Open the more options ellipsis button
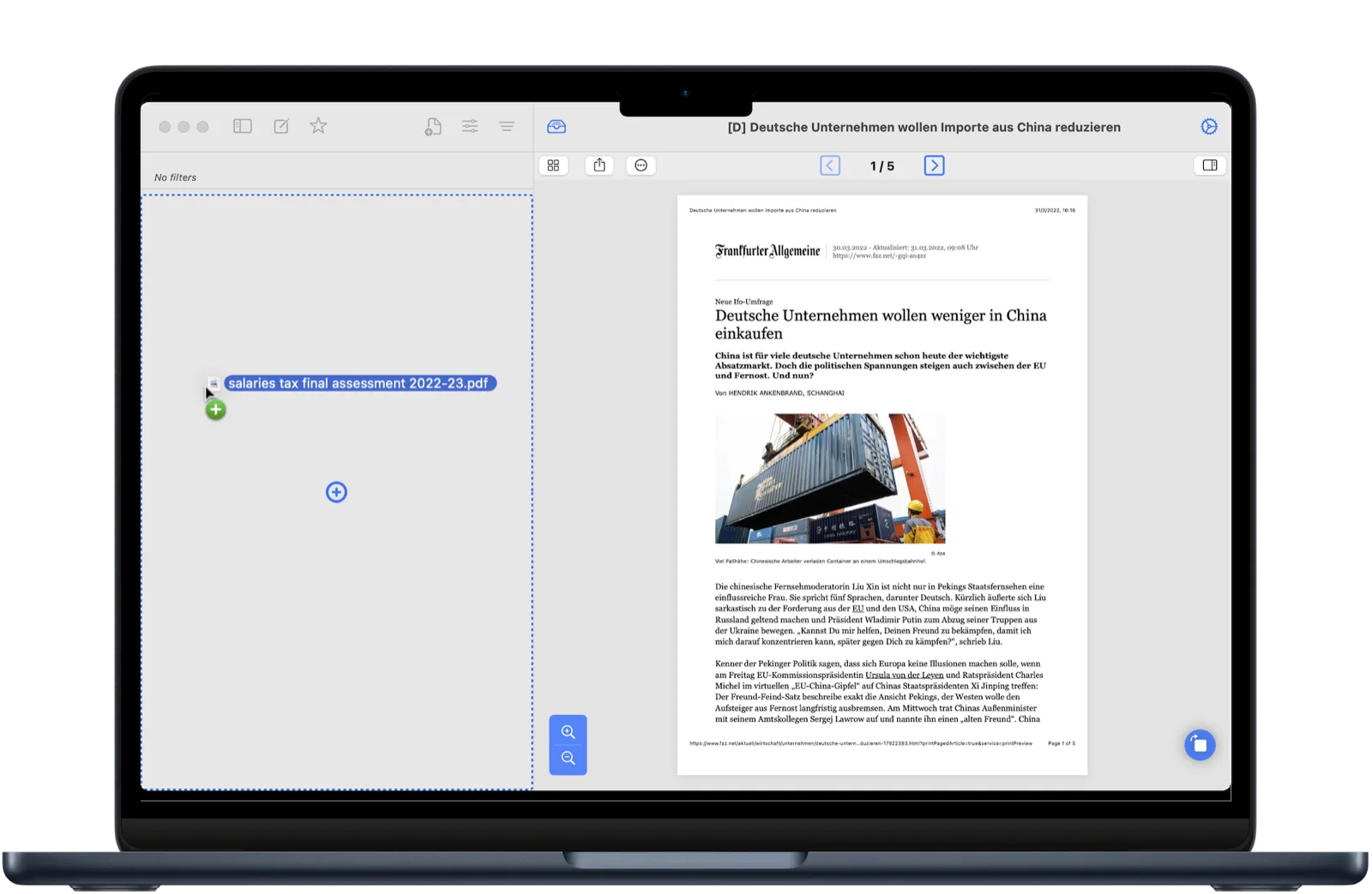This screenshot has width=1372, height=894. pos(641,165)
